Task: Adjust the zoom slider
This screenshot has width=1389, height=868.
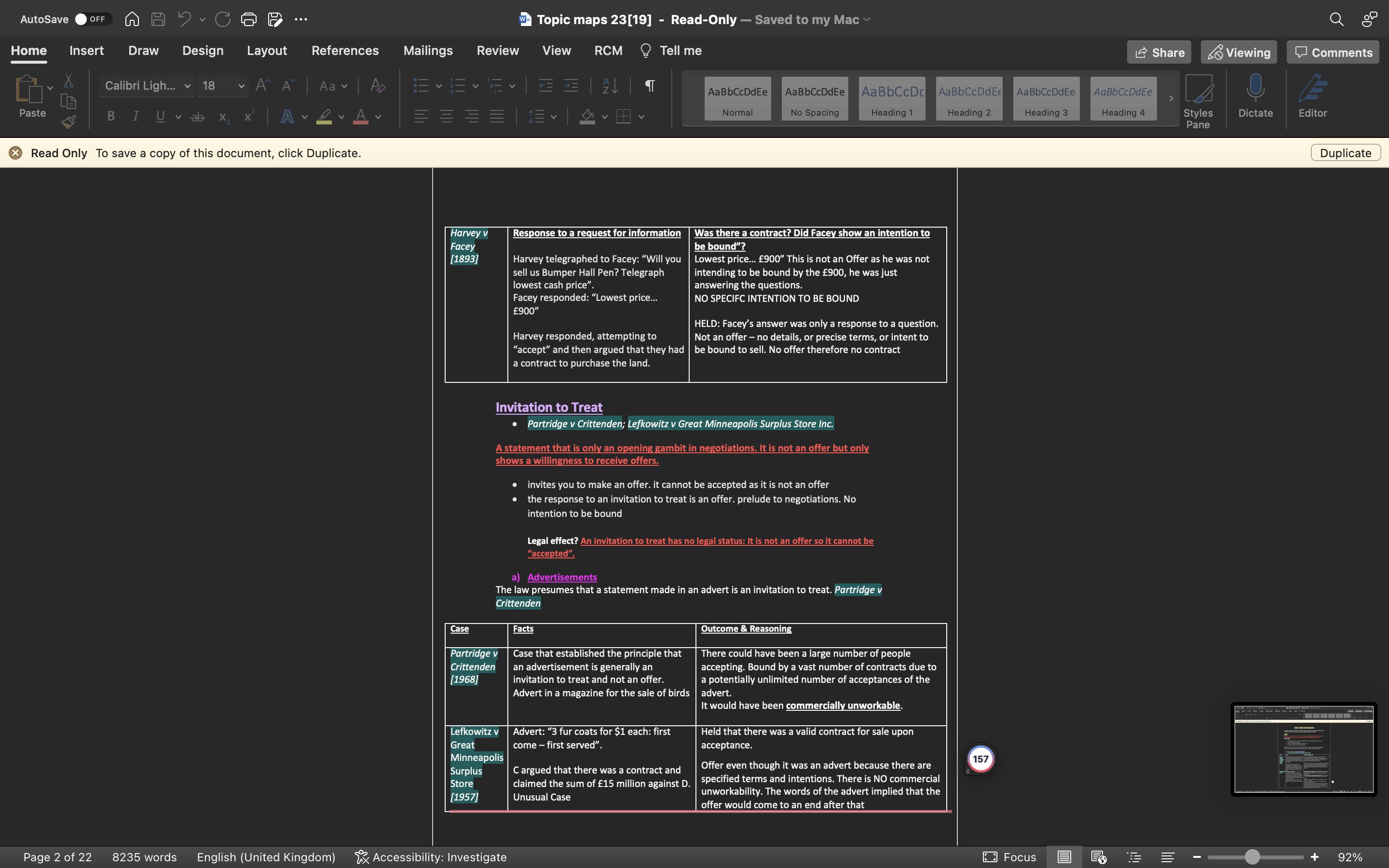Action: (x=1254, y=856)
